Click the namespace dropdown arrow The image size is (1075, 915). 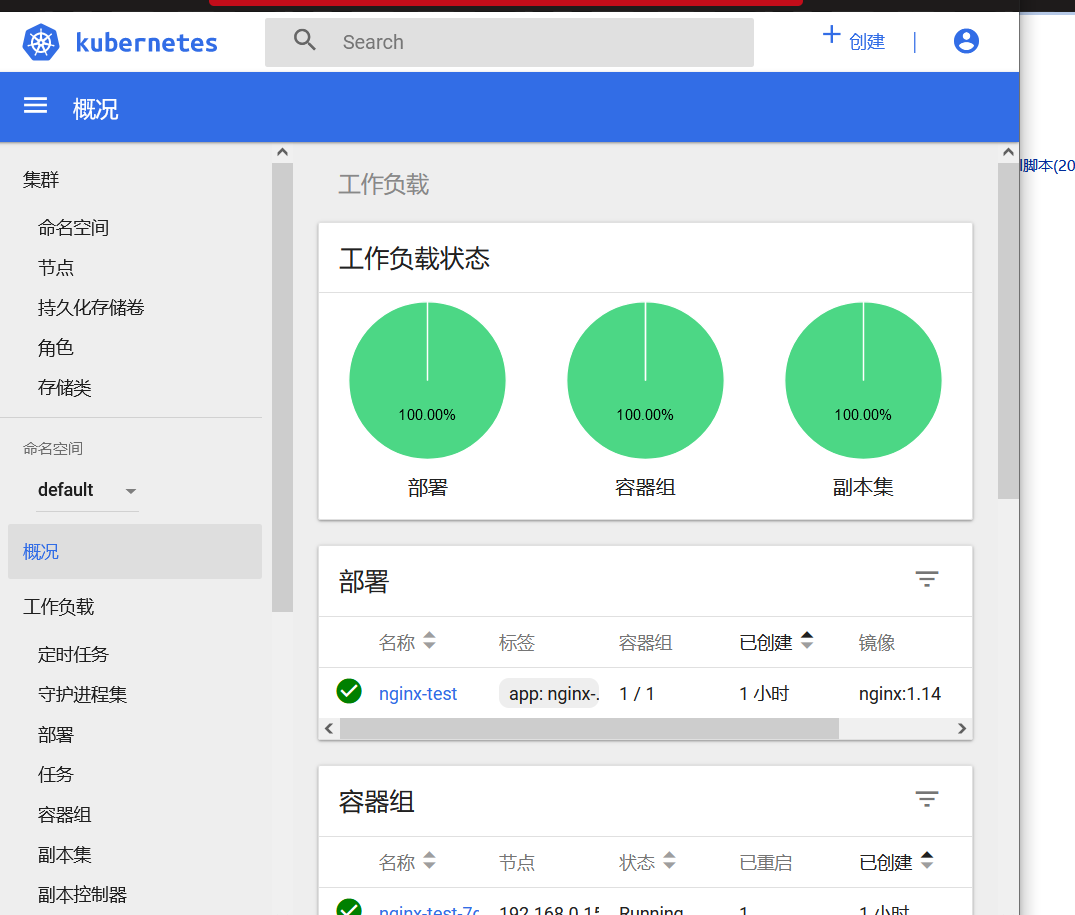point(131,491)
